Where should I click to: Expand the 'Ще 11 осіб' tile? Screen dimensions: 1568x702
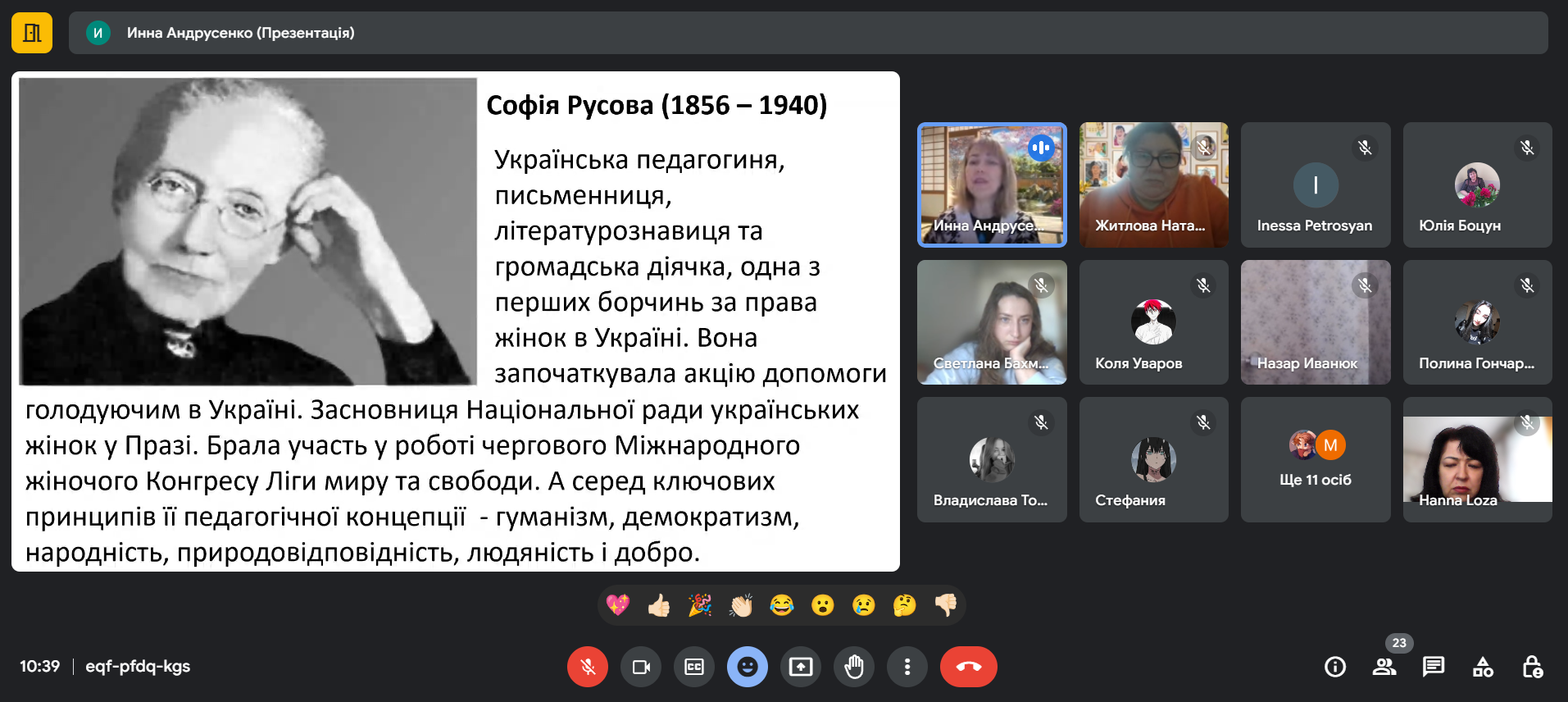[x=1315, y=459]
